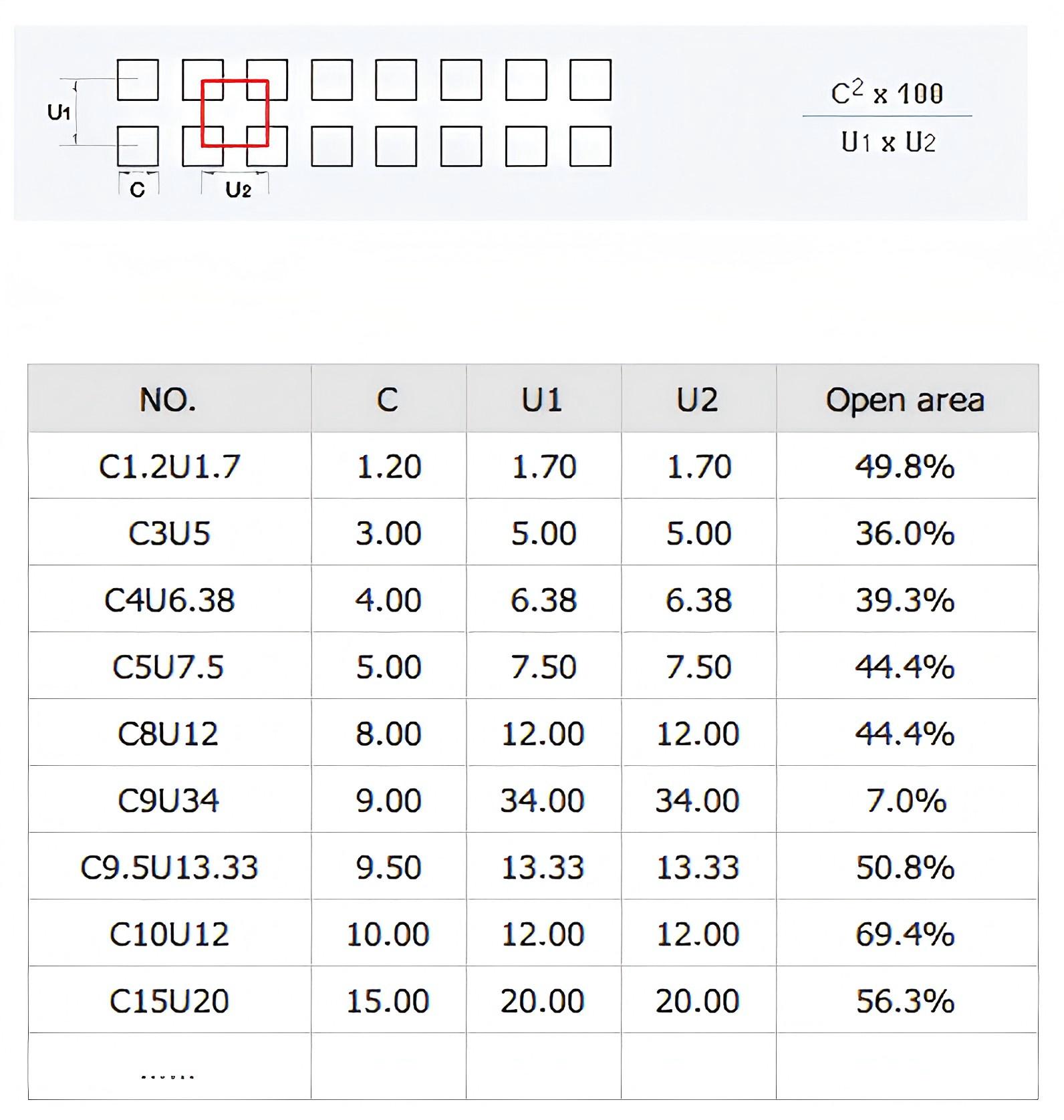Select the C9.5U13.33 row label

pos(169,867)
